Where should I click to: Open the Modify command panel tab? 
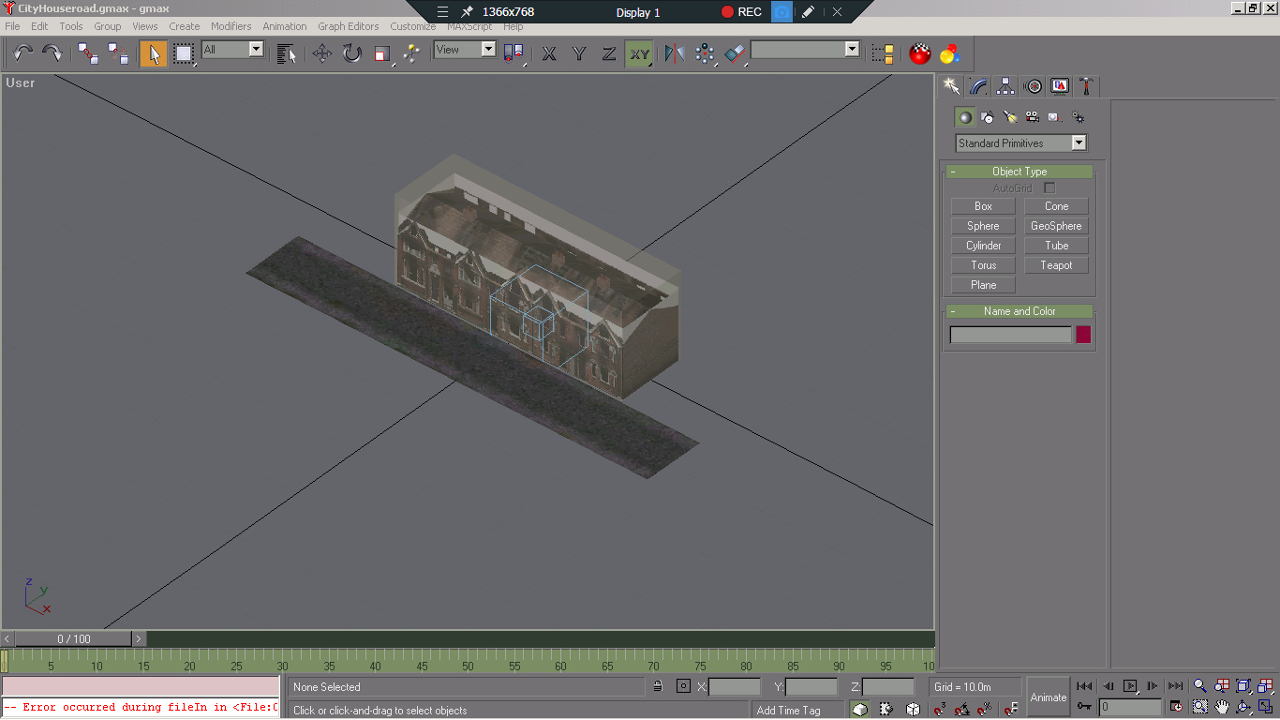[979, 86]
